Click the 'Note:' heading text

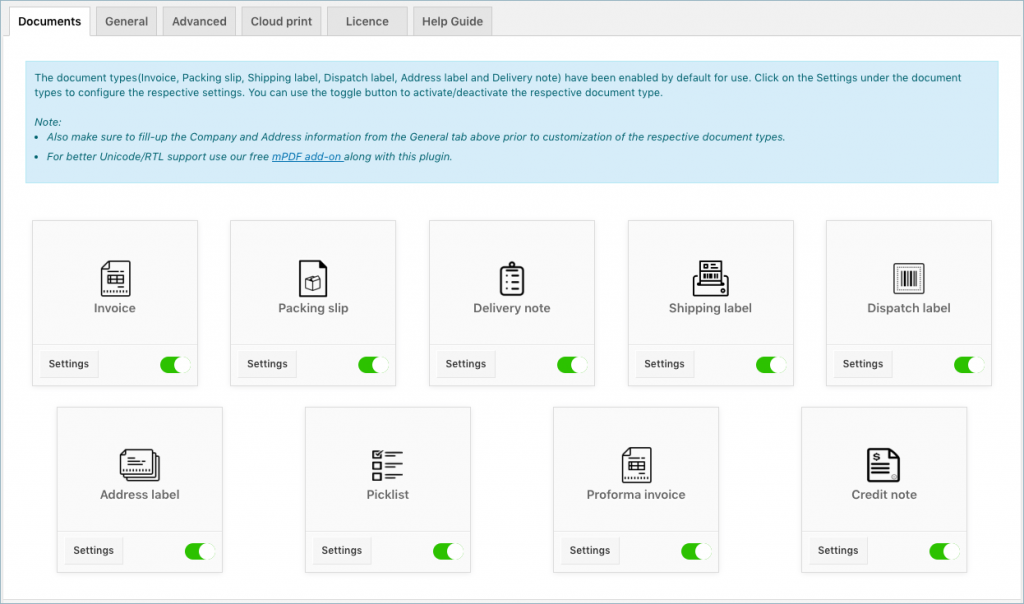click(x=48, y=122)
